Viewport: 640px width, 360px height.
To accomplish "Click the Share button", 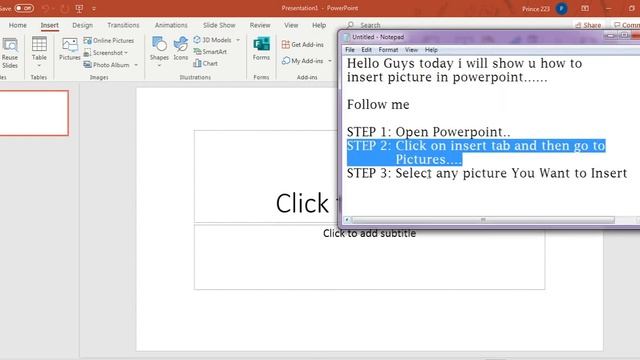I will (588, 25).
